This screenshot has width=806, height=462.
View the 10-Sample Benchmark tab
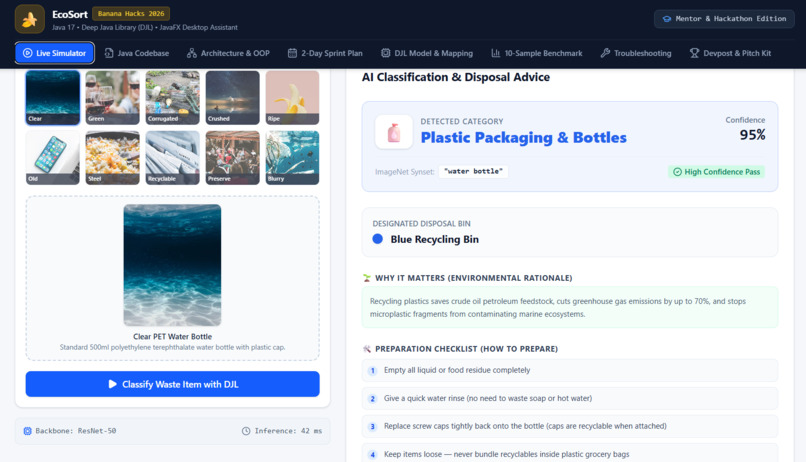[537, 53]
